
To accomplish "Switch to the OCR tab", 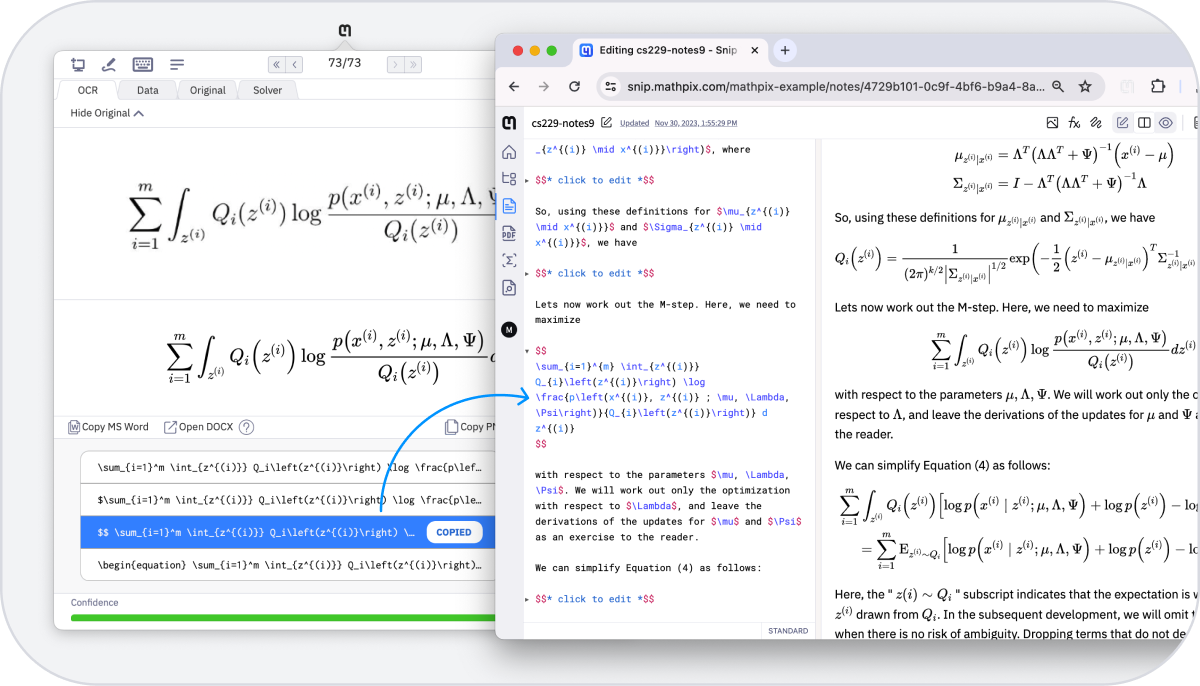I will [x=88, y=90].
